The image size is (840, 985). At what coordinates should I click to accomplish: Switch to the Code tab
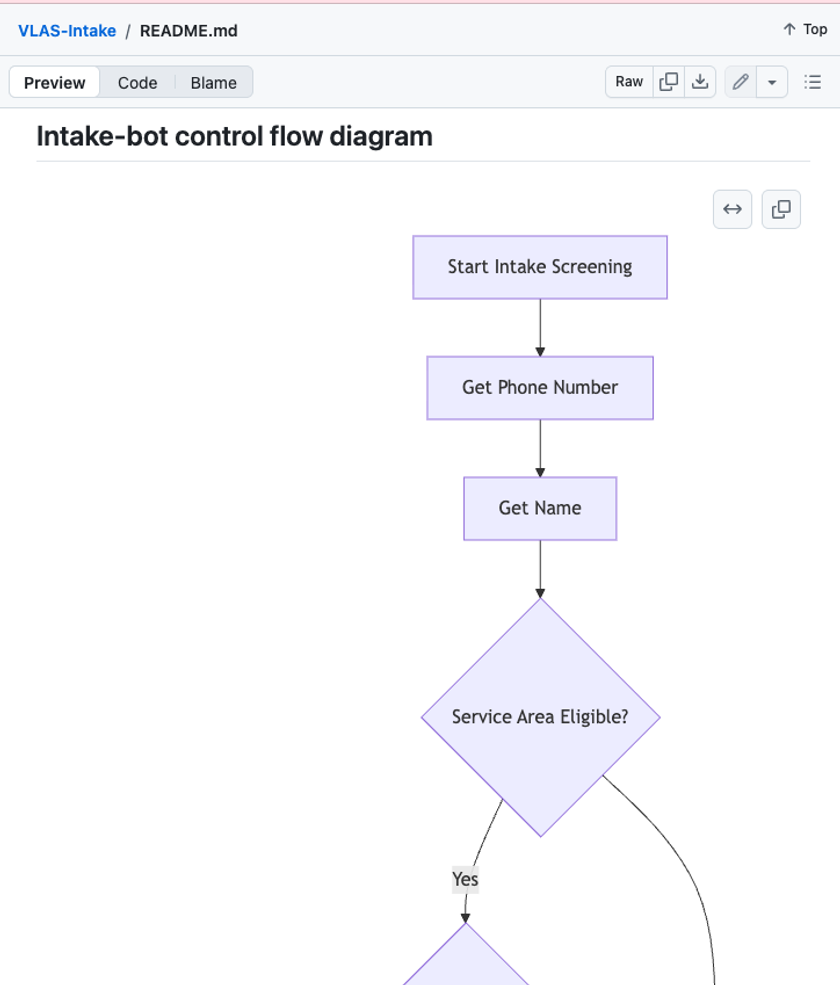click(x=138, y=82)
